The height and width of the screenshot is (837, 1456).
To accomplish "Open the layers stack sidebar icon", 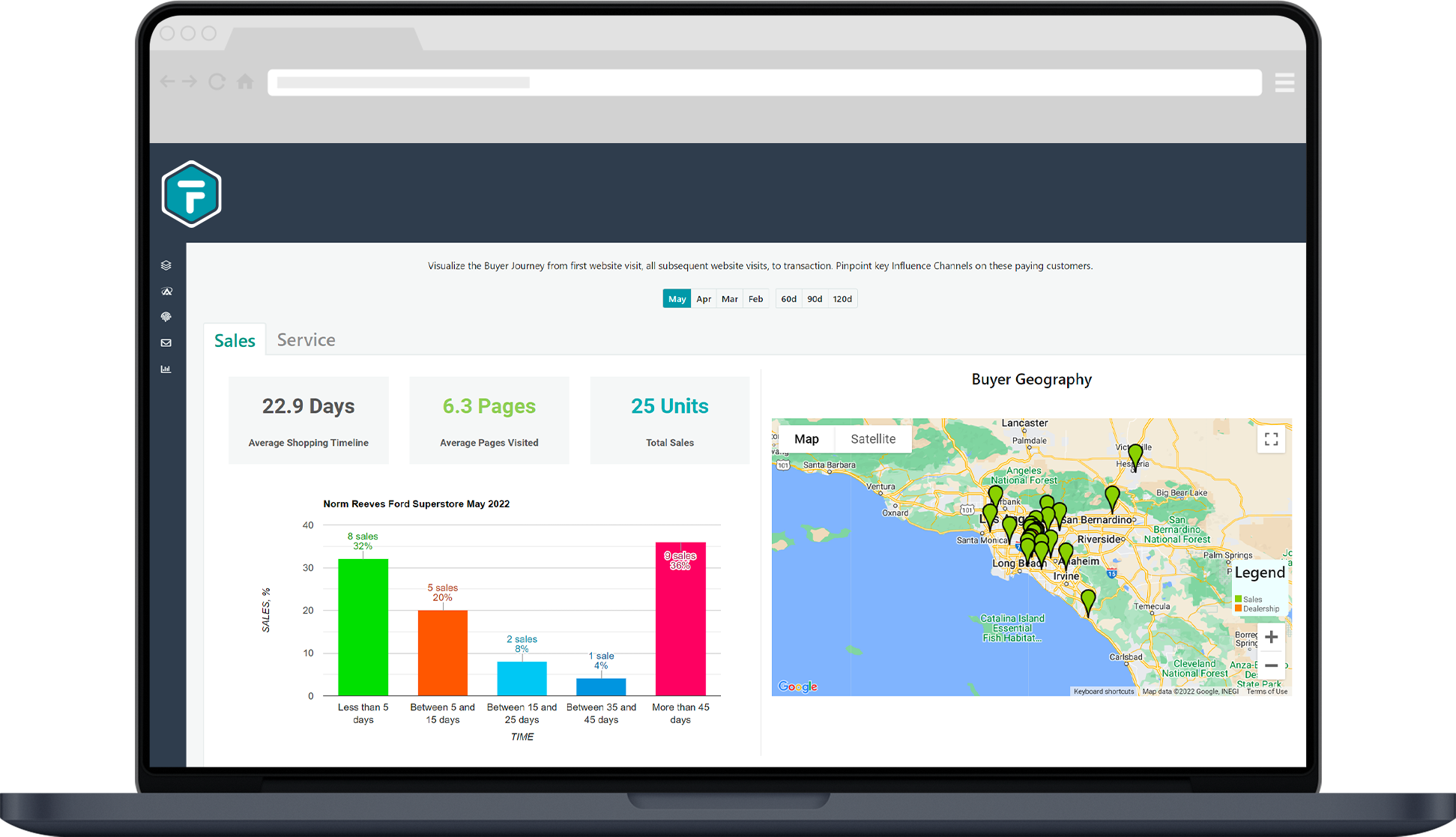I will pos(166,265).
